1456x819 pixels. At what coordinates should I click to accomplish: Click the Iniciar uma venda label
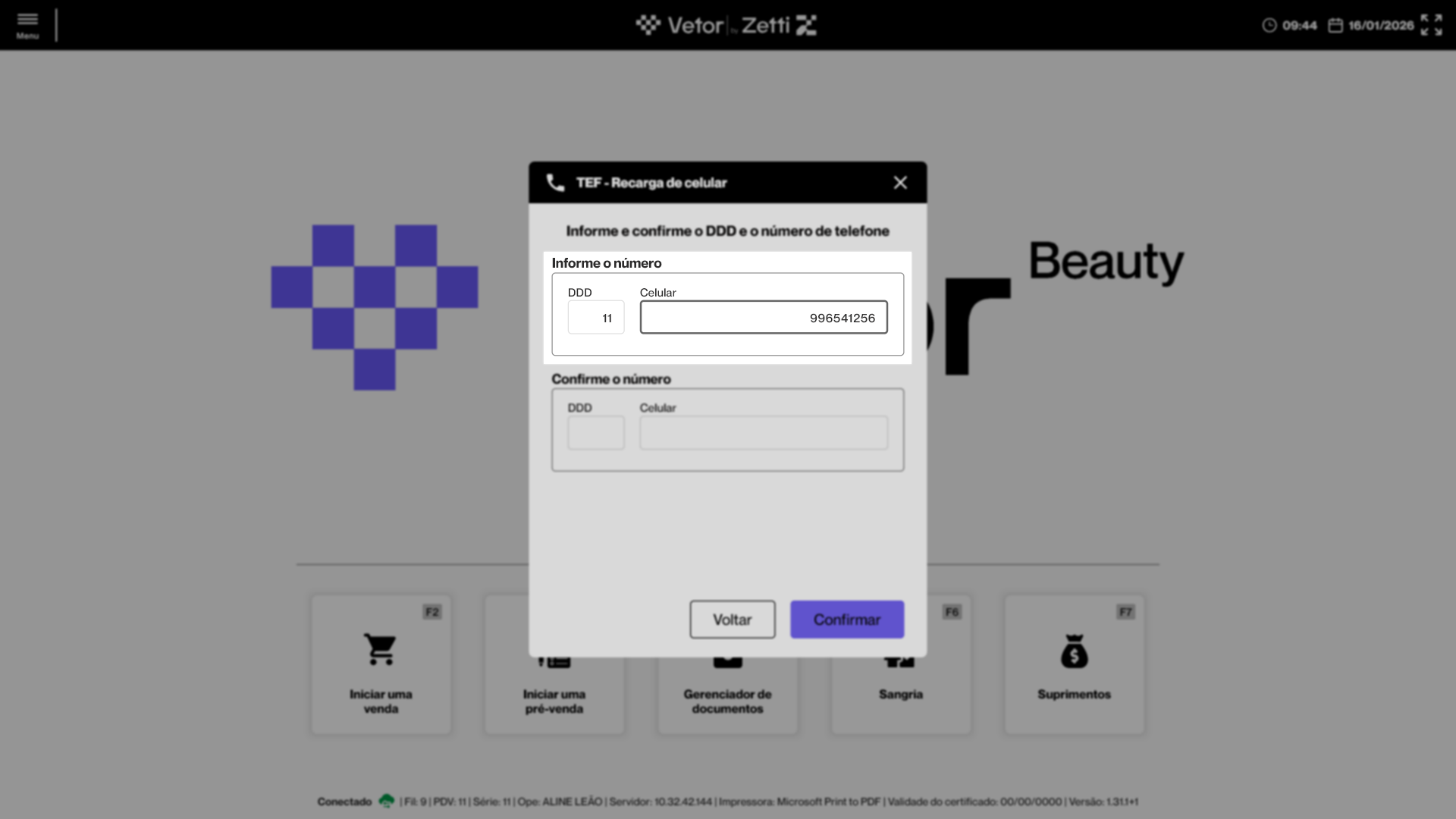381,701
